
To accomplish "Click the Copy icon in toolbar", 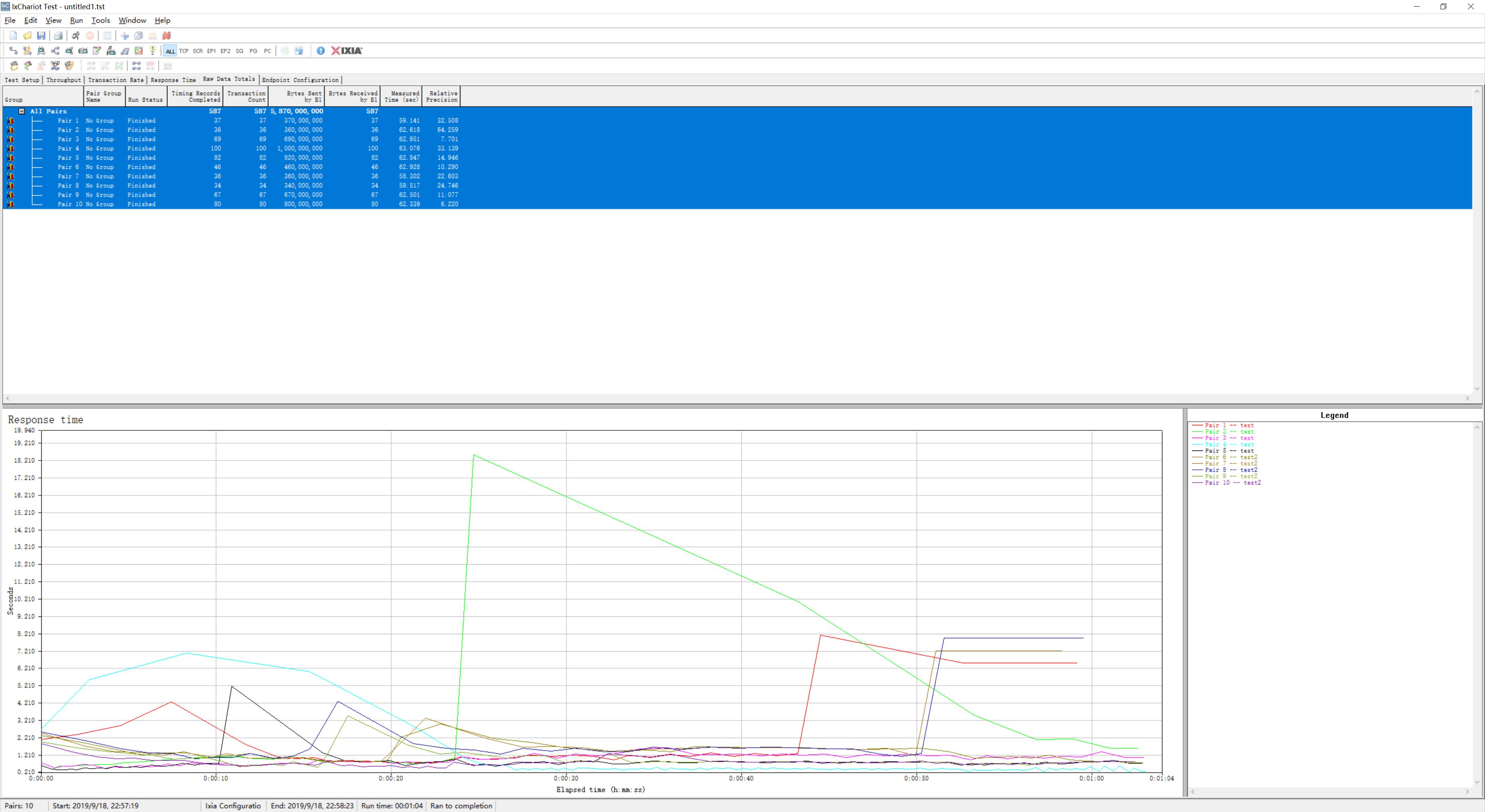I will (138, 36).
